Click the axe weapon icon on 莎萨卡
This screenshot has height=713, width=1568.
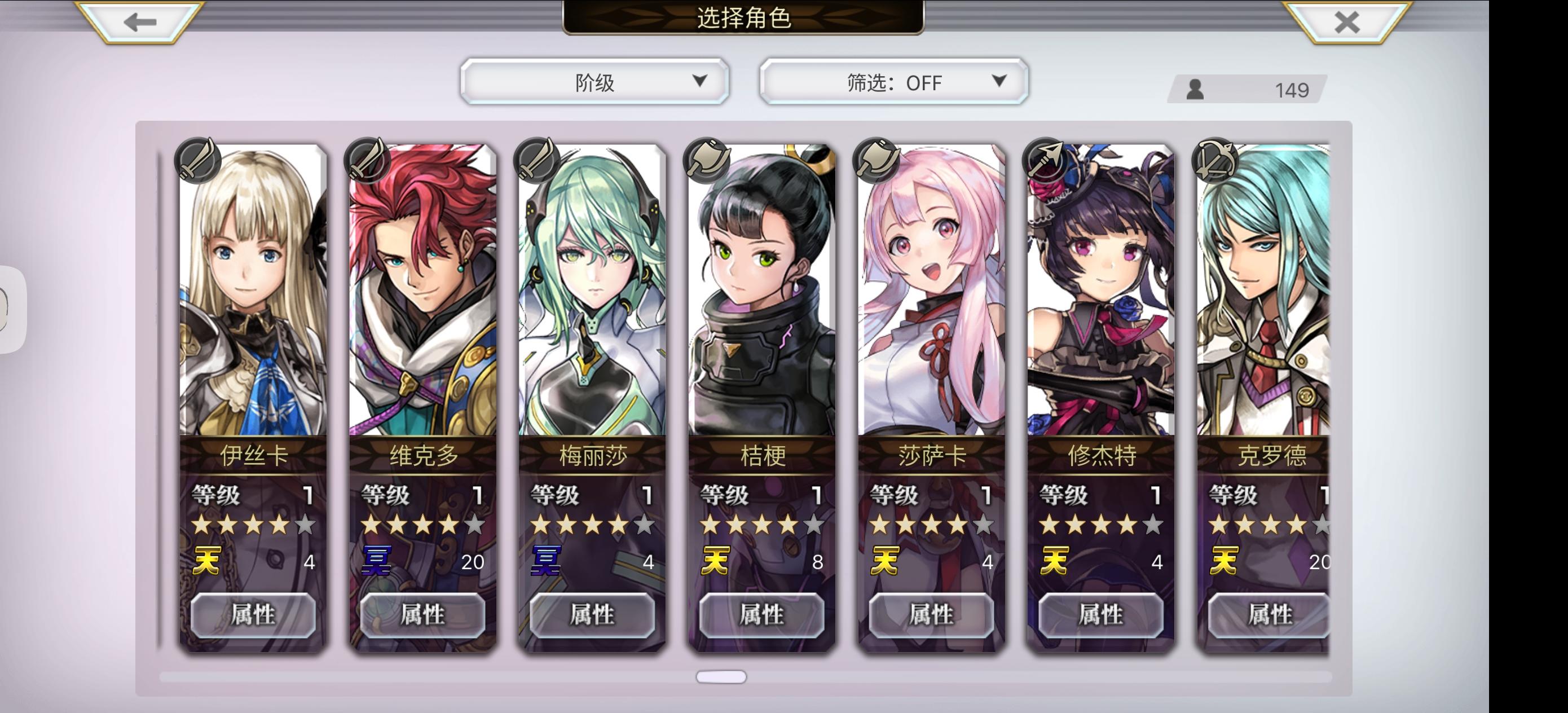pos(877,160)
